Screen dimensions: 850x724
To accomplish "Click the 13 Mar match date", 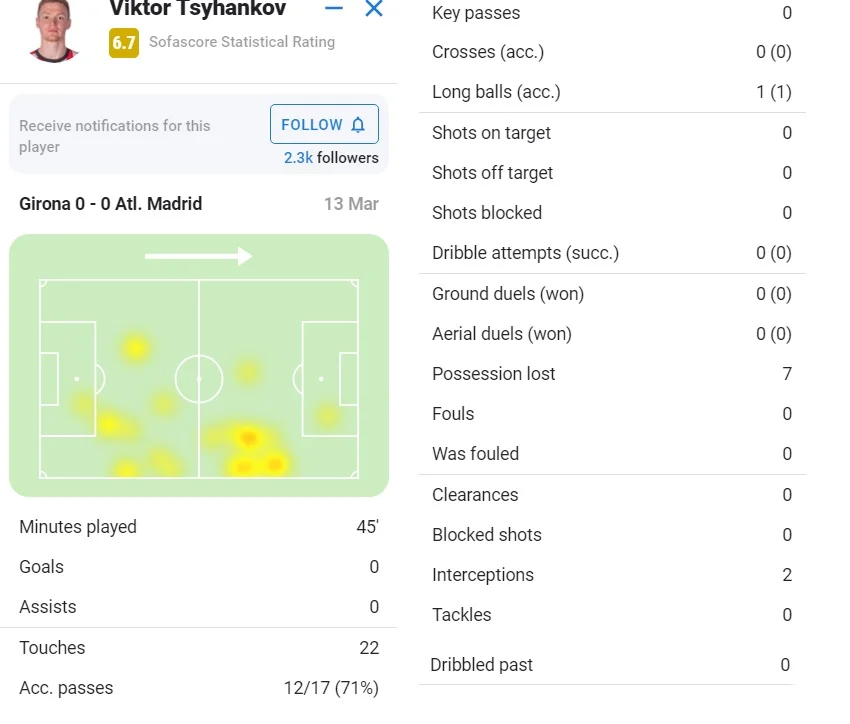I will coord(351,204).
